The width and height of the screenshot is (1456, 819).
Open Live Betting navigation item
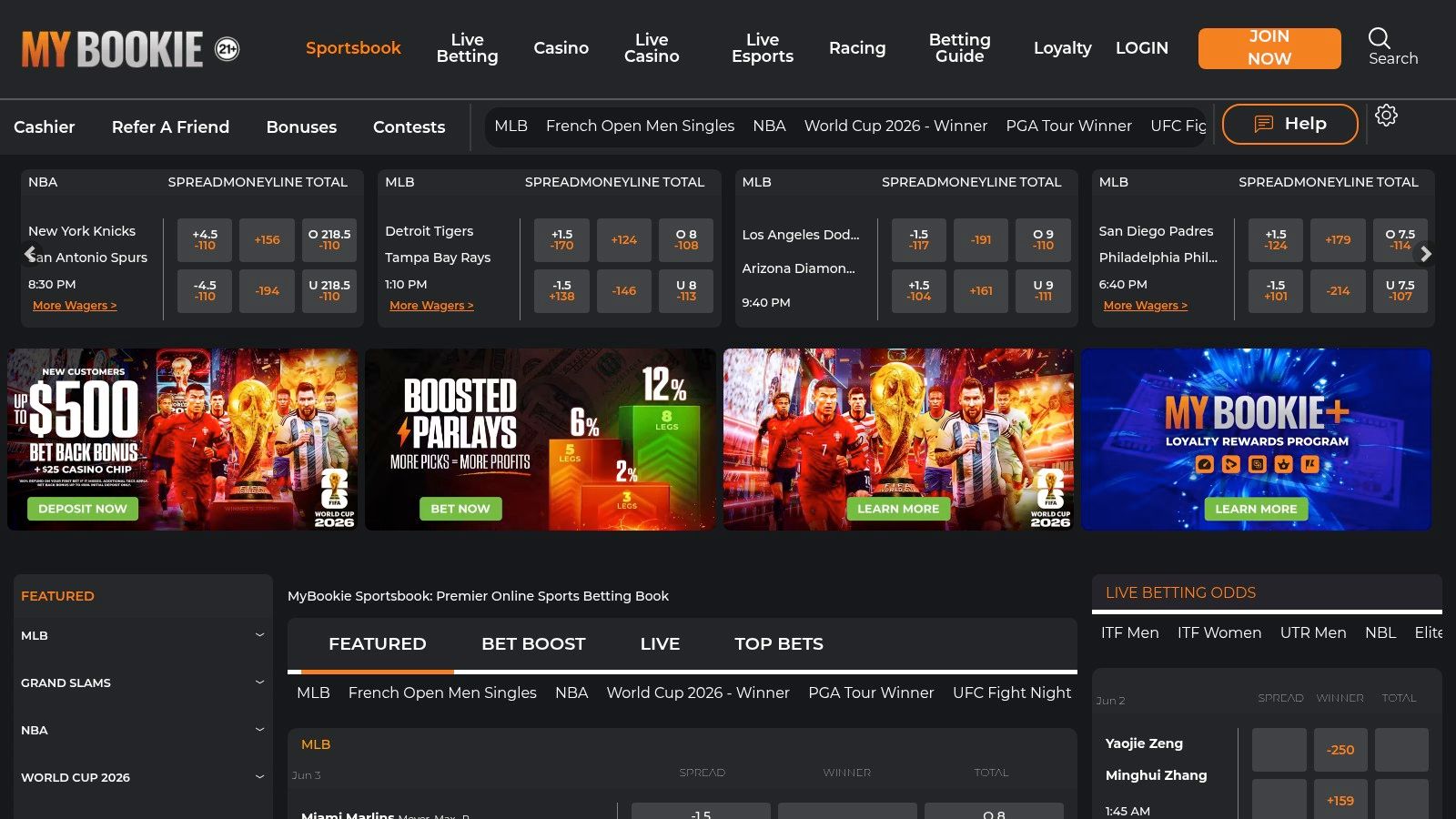pos(467,48)
